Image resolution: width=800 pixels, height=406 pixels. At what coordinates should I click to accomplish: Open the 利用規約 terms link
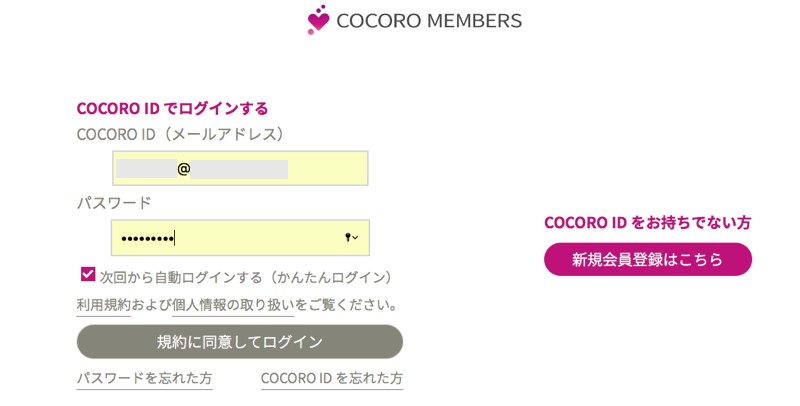(104, 304)
